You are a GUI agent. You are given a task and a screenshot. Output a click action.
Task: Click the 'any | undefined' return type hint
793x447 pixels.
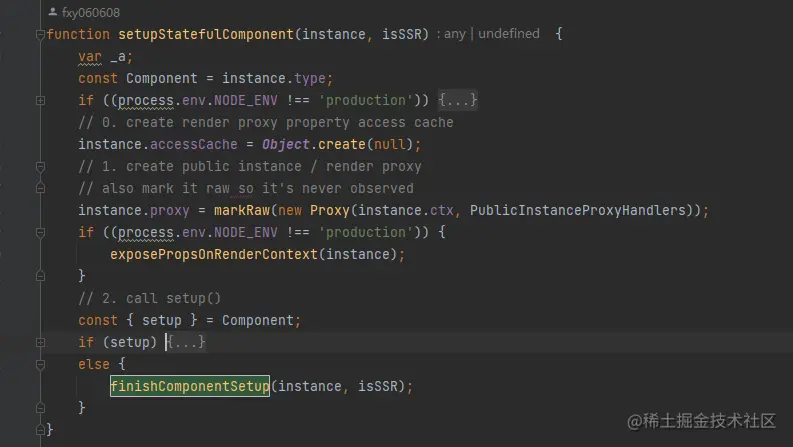coord(492,34)
